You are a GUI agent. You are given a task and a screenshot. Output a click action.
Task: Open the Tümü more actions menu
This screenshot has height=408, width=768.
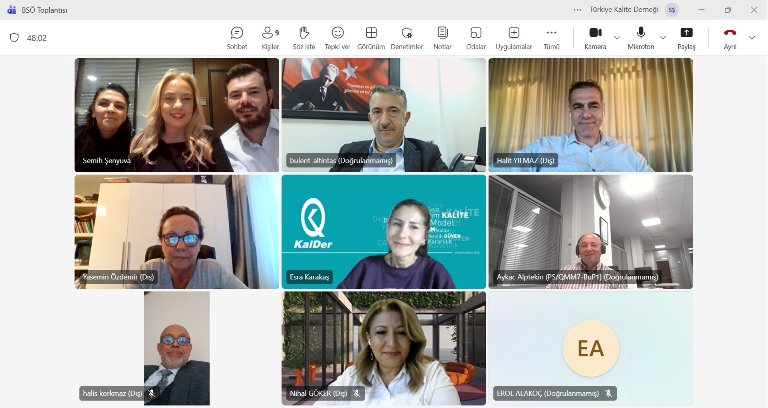[x=551, y=38]
